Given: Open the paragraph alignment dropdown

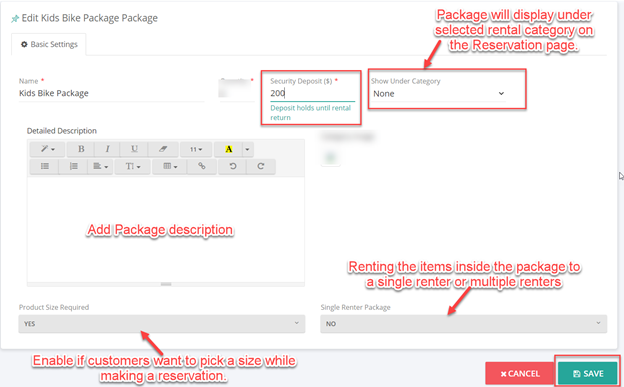Looking at the screenshot, I should click(x=100, y=166).
